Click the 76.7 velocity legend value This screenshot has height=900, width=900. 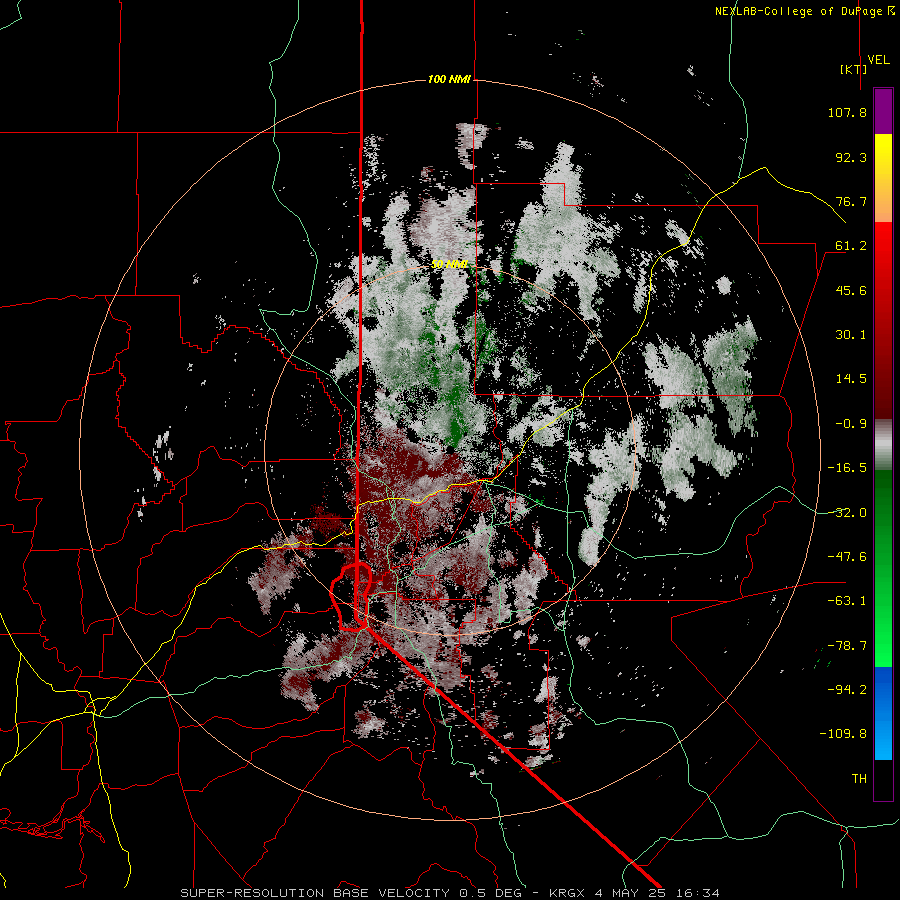tap(851, 201)
